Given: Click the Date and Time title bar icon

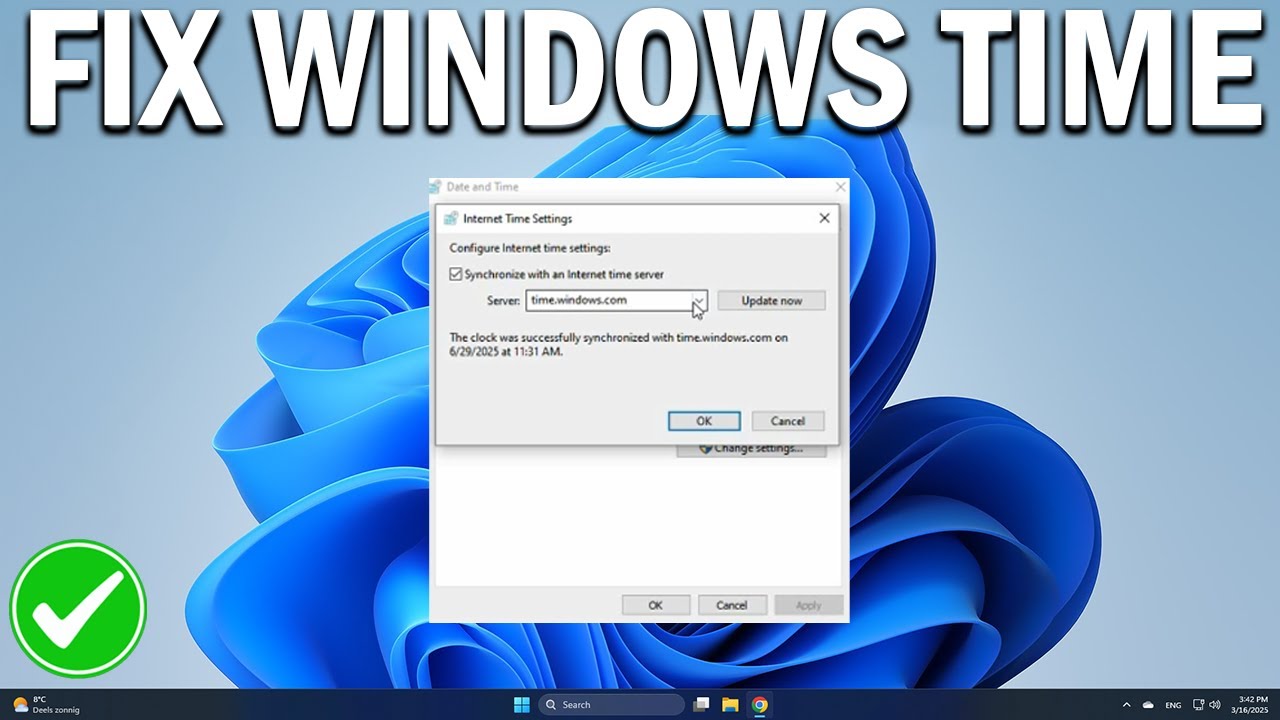Looking at the screenshot, I should click(436, 187).
